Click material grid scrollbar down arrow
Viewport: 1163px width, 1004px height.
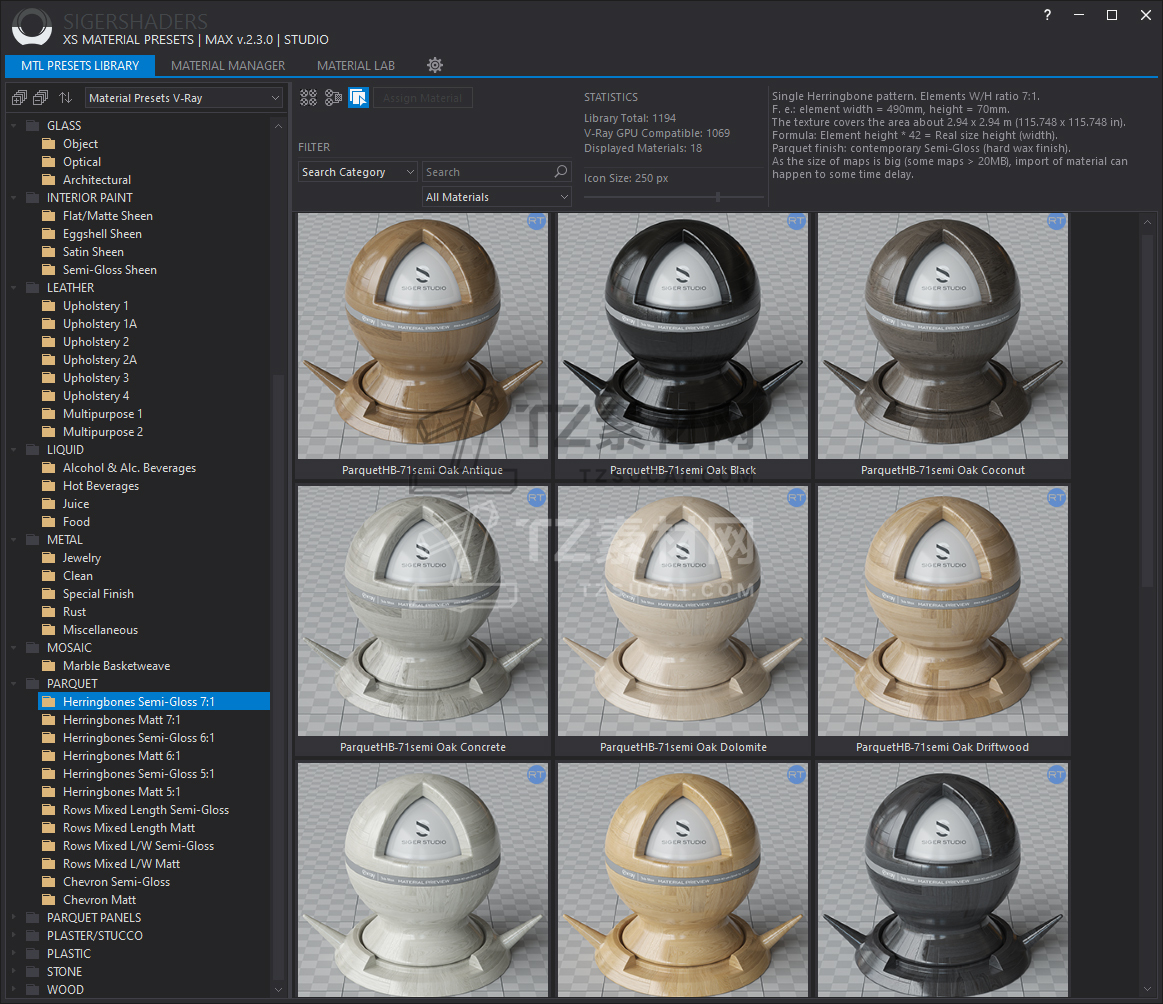tap(1147, 989)
